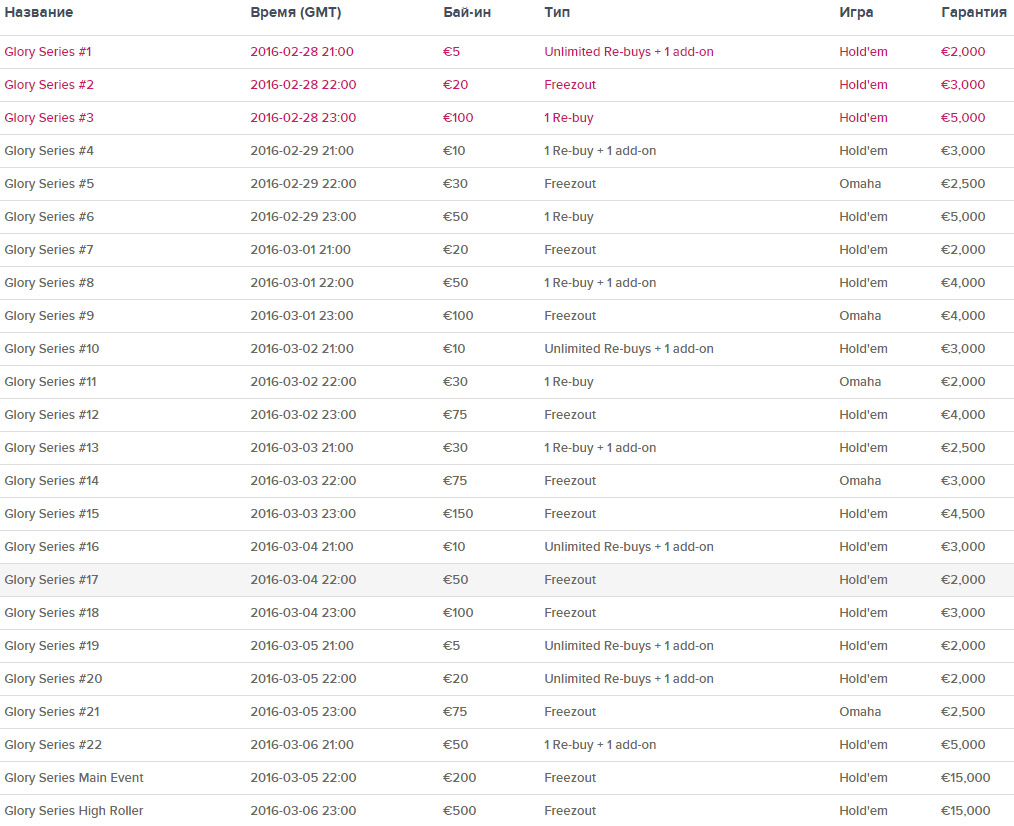Select the Glory Series #22 row name
Viewport: 1014px width, 826px height.
pos(53,744)
